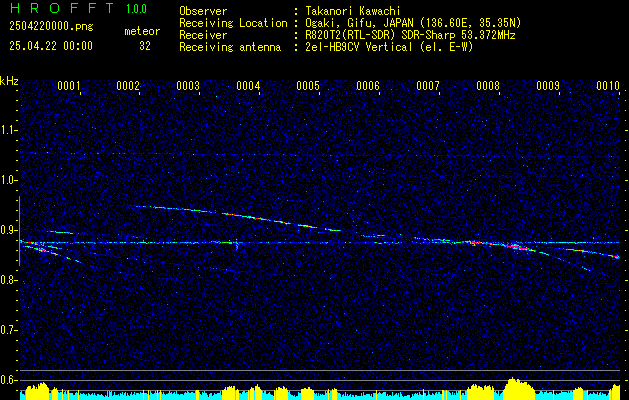The image size is (629, 400).
Task: Click frequency axis label 0.6
Action: [x=8, y=380]
